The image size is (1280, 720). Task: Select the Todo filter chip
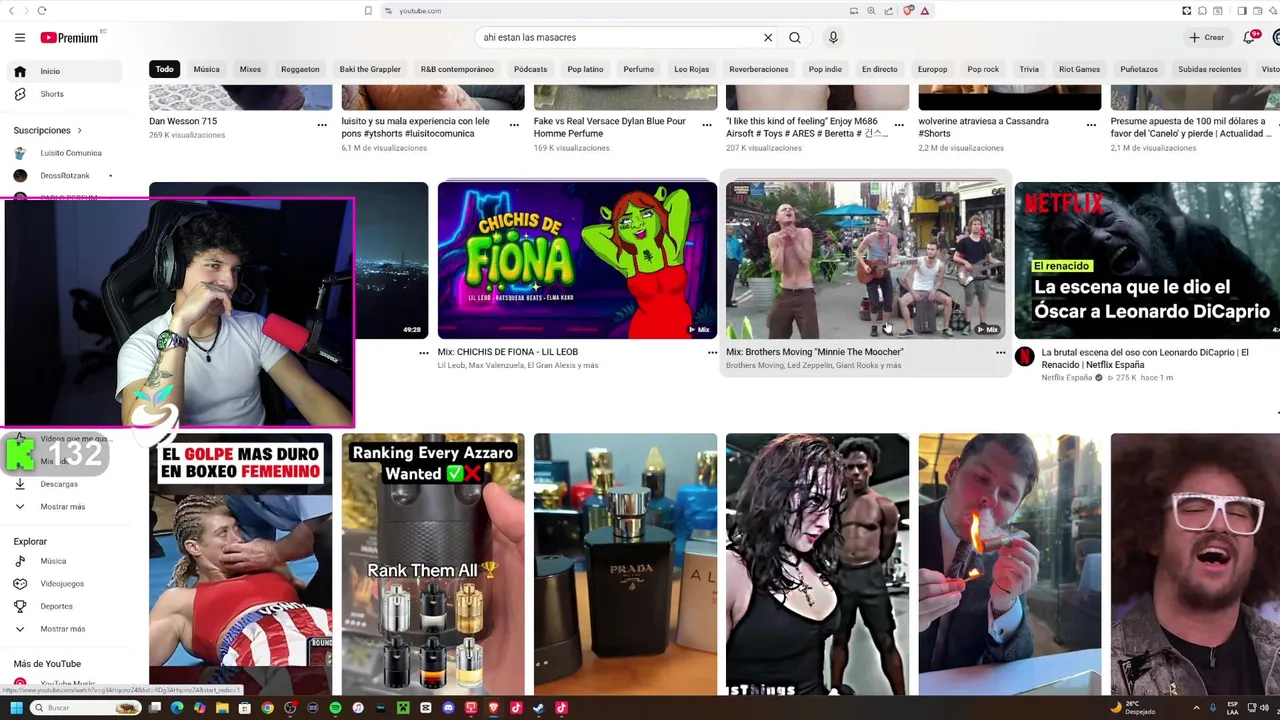click(165, 69)
